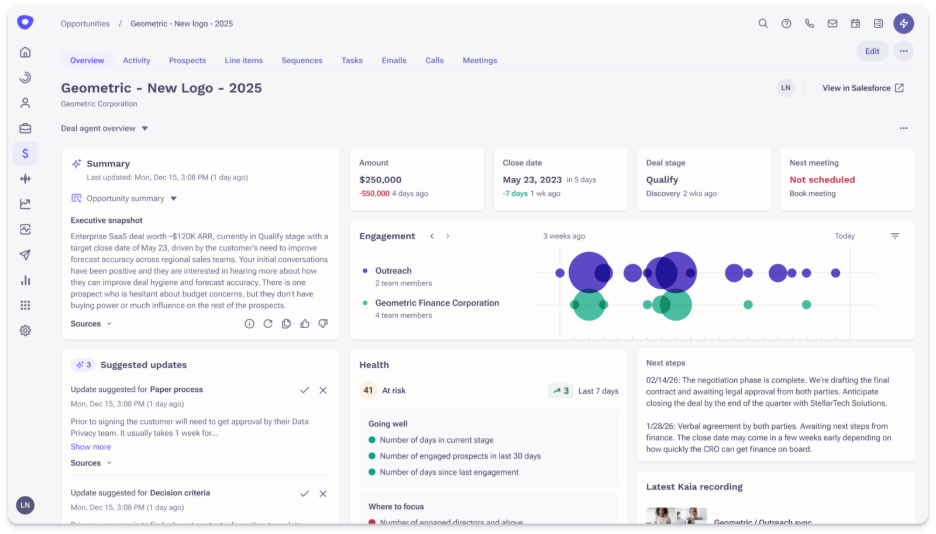Open the Emails tab
The height and width of the screenshot is (534, 936).
coord(394,60)
